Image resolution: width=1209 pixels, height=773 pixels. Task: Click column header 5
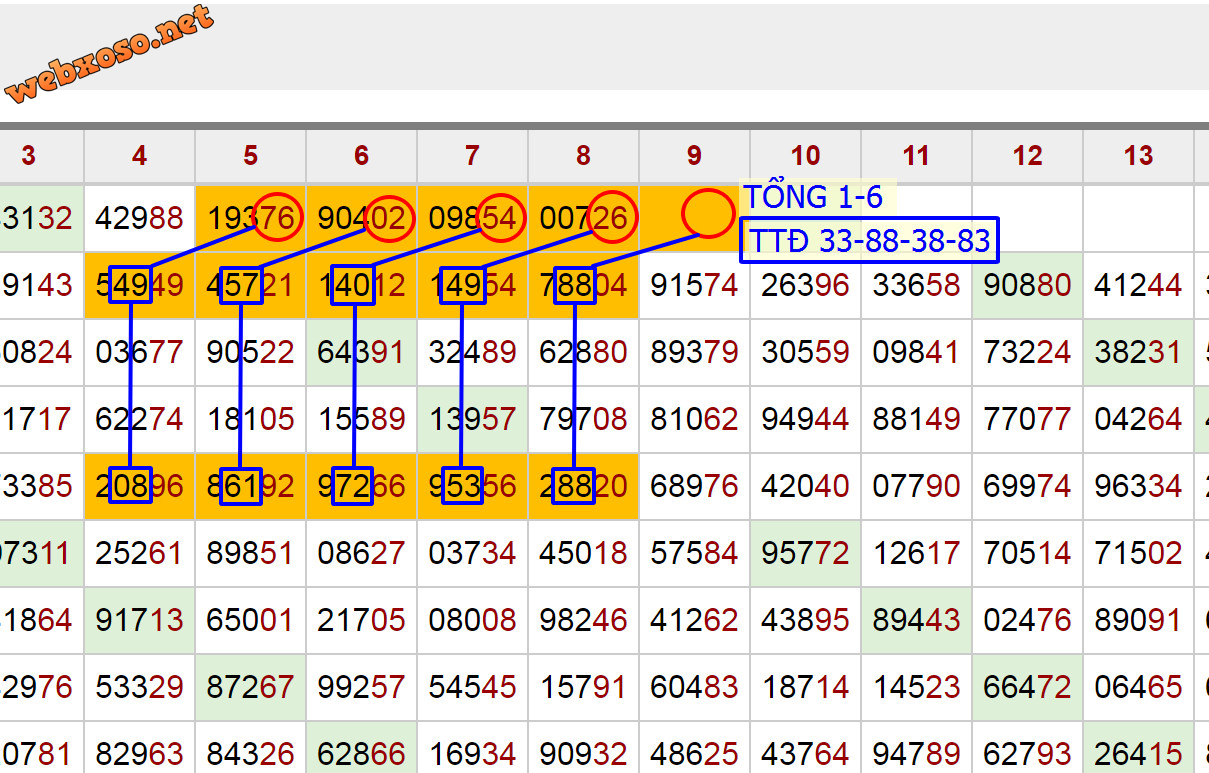click(x=250, y=156)
